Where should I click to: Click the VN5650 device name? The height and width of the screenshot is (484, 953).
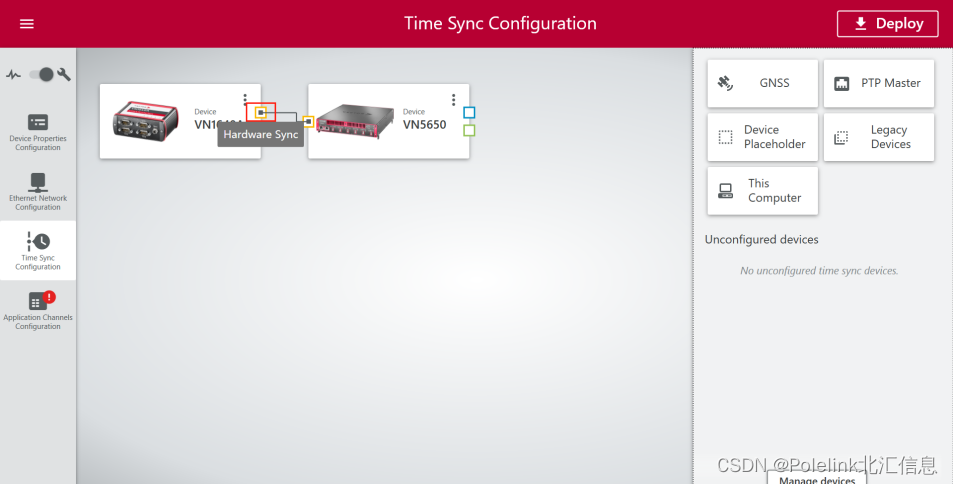click(424, 125)
